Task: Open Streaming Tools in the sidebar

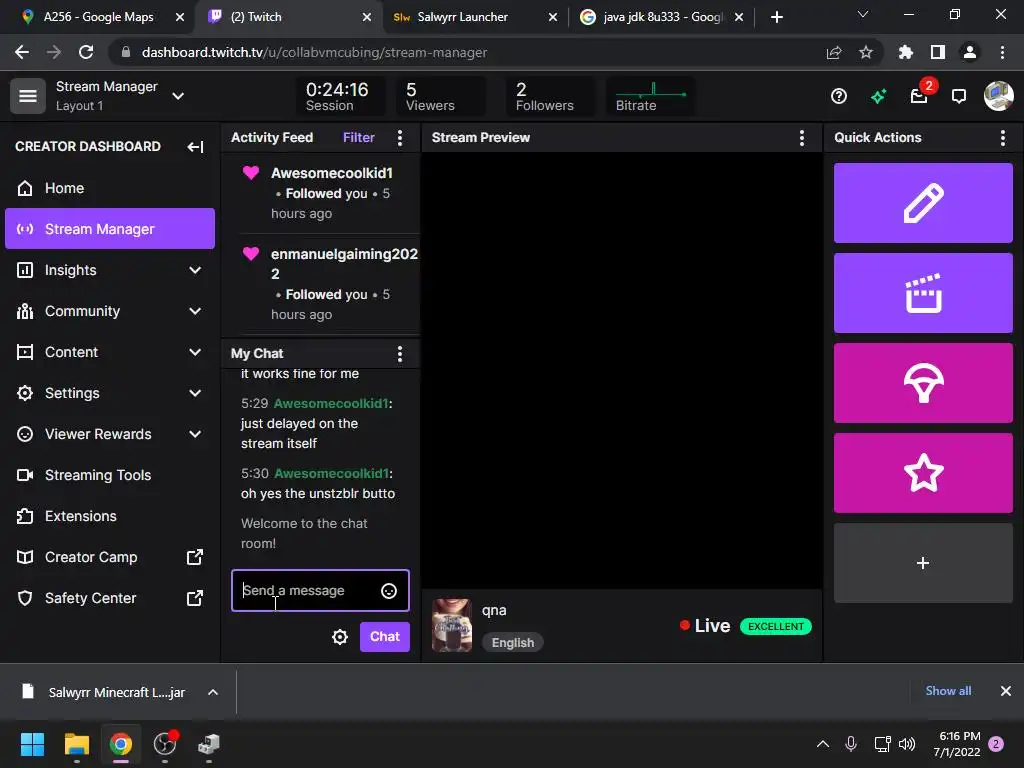Action: point(110,475)
